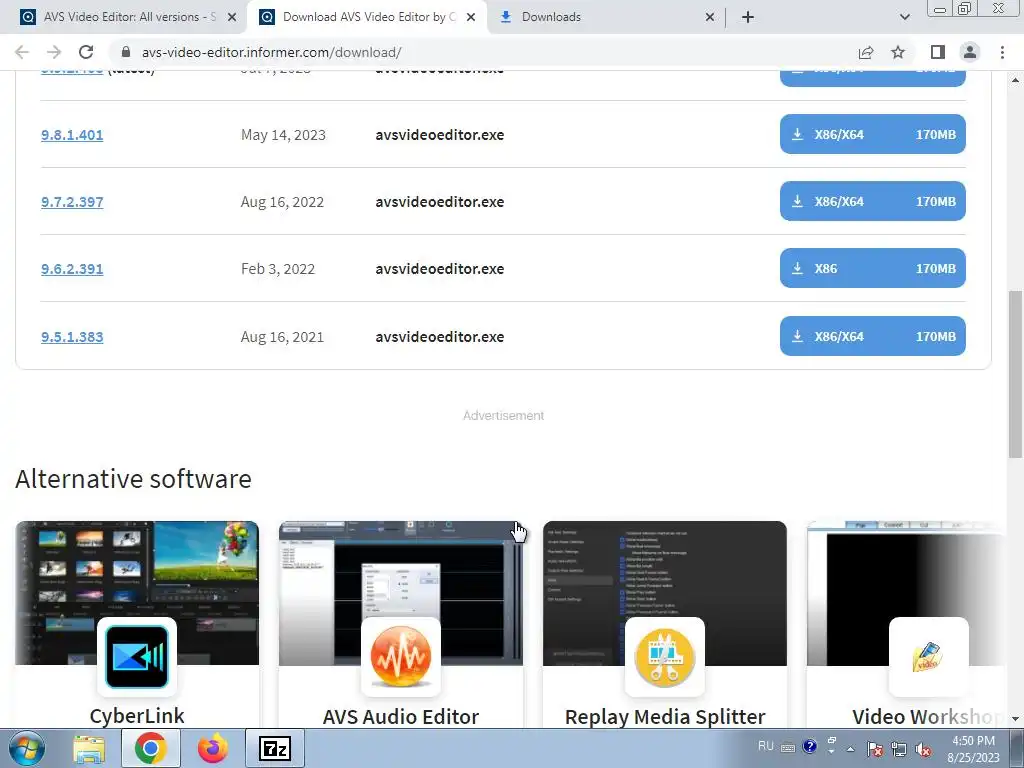Click the page vertical scrollbar thumb
The height and width of the screenshot is (768, 1024).
1015,374
